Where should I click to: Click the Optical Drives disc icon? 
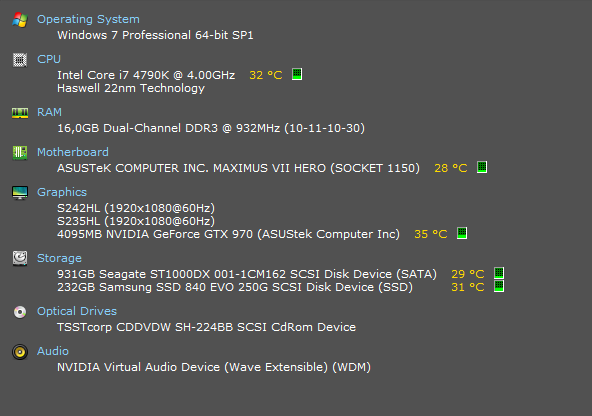tap(20, 312)
